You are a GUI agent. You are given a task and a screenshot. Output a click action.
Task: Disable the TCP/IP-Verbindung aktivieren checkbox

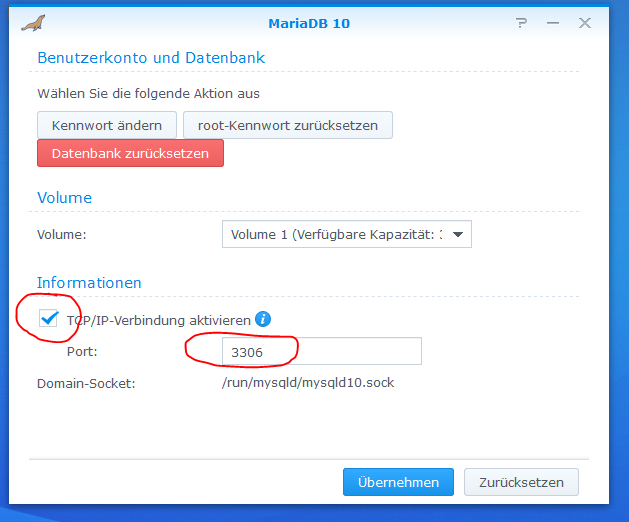tap(49, 319)
